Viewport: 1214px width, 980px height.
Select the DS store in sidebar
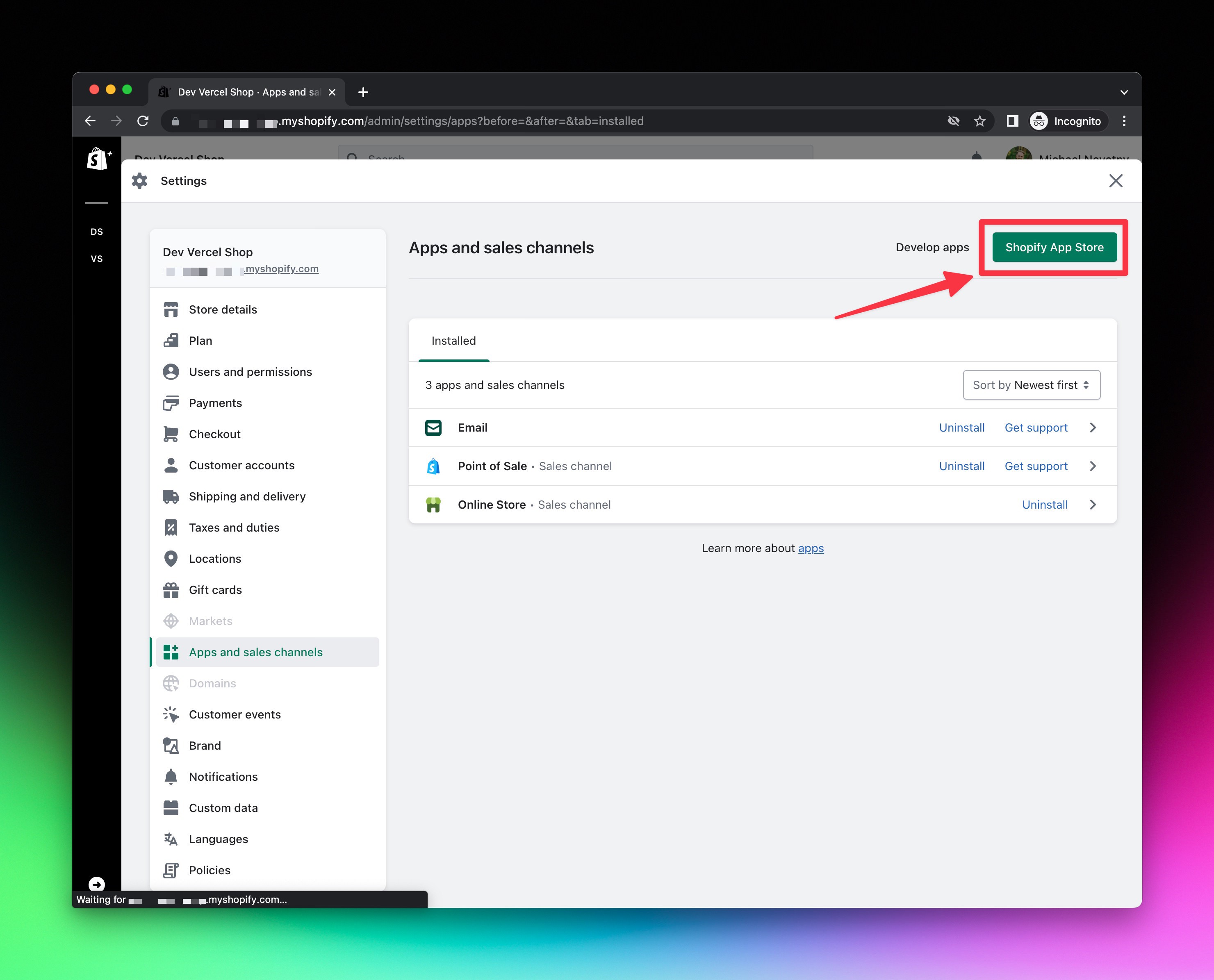pyautogui.click(x=97, y=232)
